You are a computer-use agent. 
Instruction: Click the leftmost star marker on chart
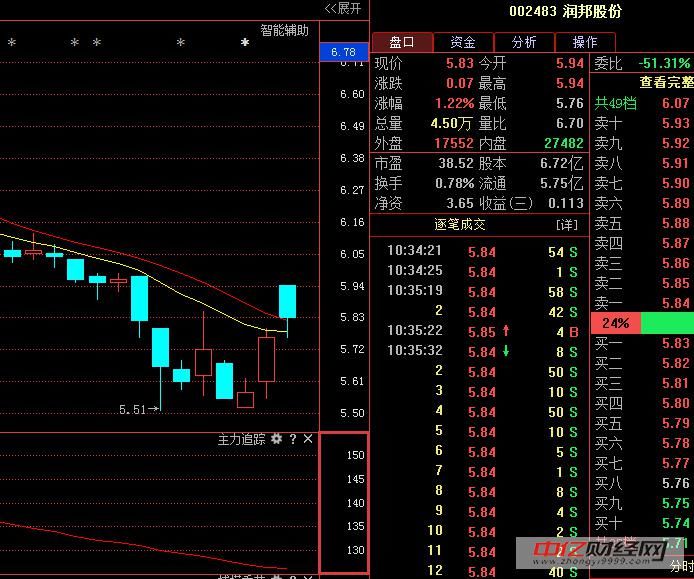point(11,43)
